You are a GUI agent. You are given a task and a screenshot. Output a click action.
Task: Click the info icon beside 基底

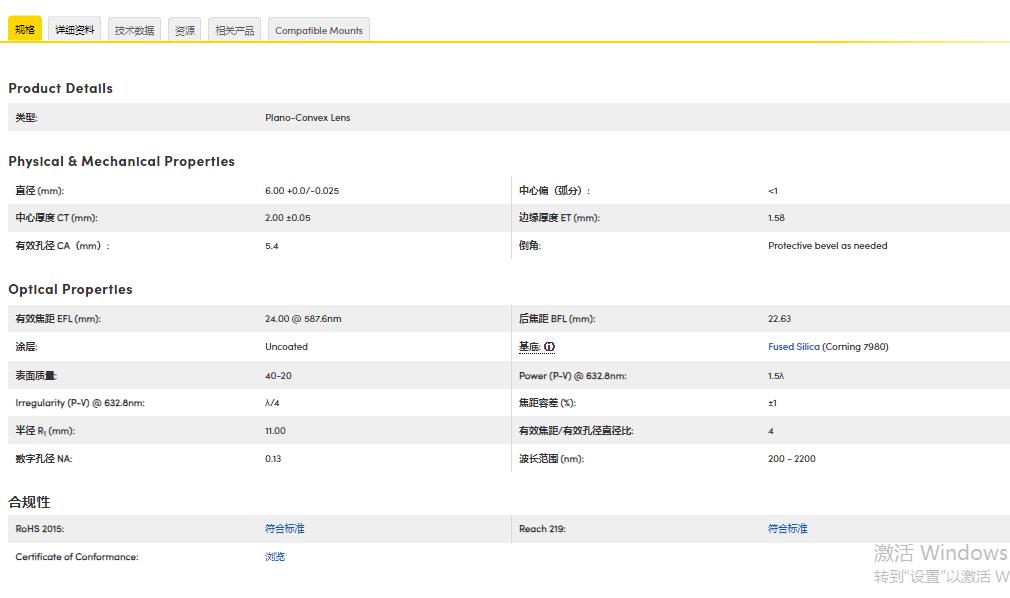click(x=550, y=347)
